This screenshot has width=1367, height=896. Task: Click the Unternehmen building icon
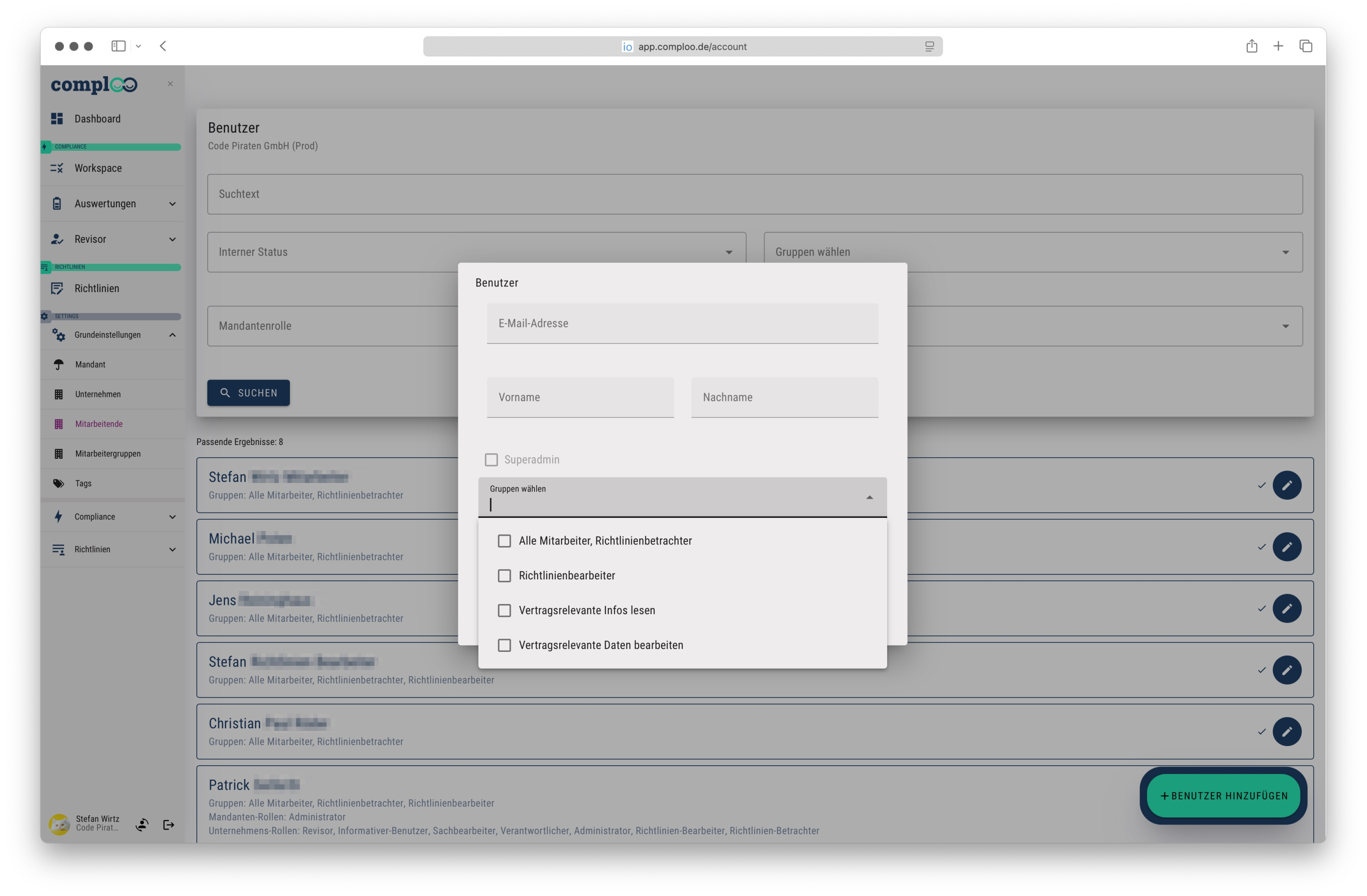(59, 394)
